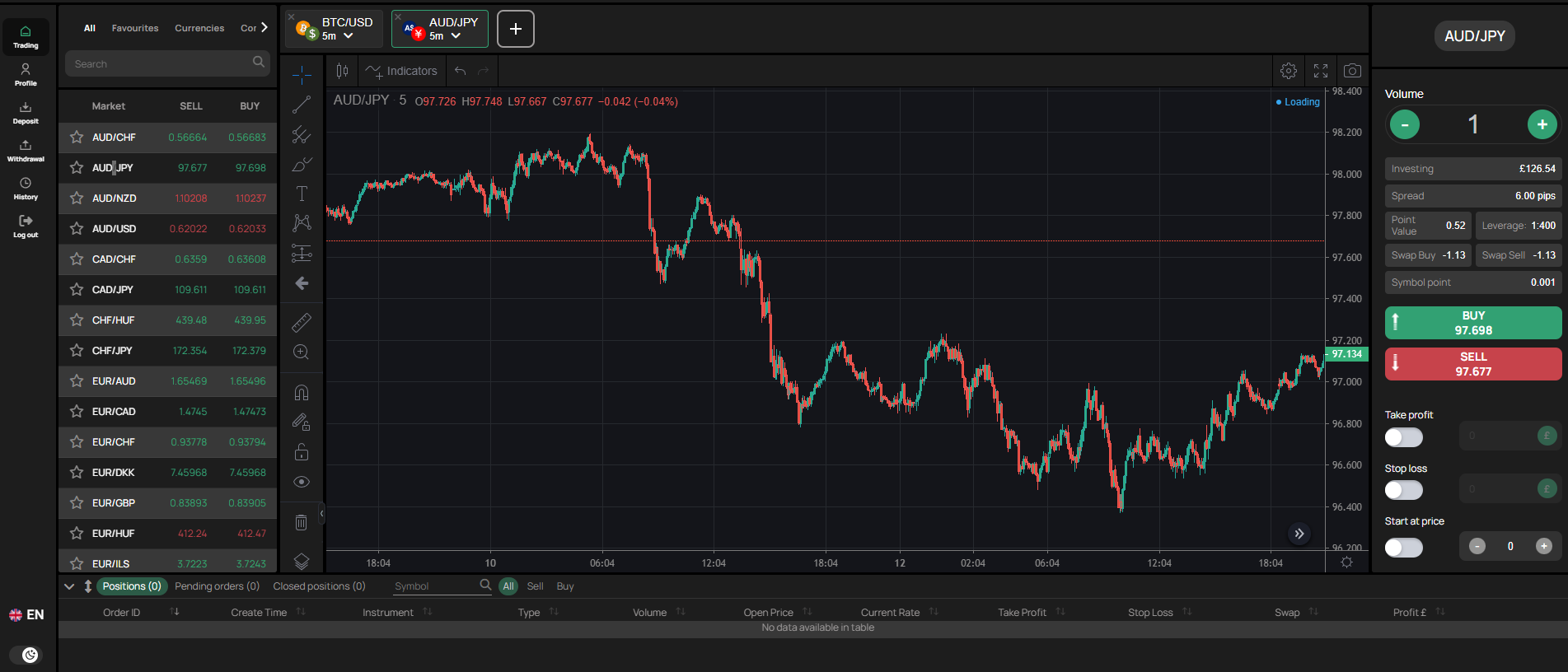Select the trend line drawing tool
The height and width of the screenshot is (672, 1568).
click(302, 105)
